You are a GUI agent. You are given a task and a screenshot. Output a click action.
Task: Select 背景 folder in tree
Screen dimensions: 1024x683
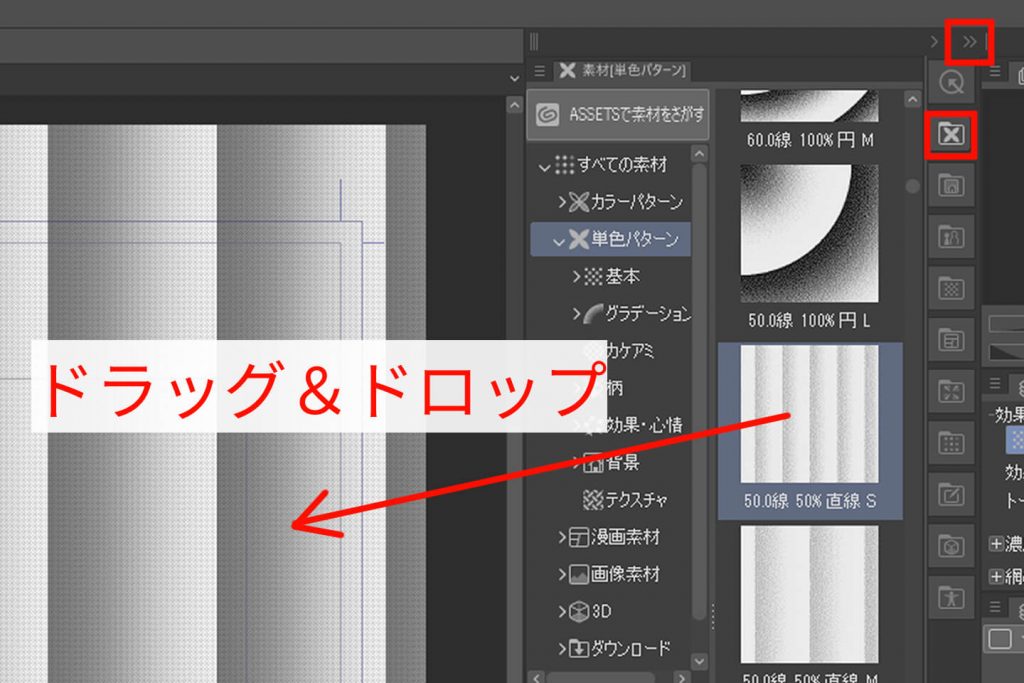[622, 462]
